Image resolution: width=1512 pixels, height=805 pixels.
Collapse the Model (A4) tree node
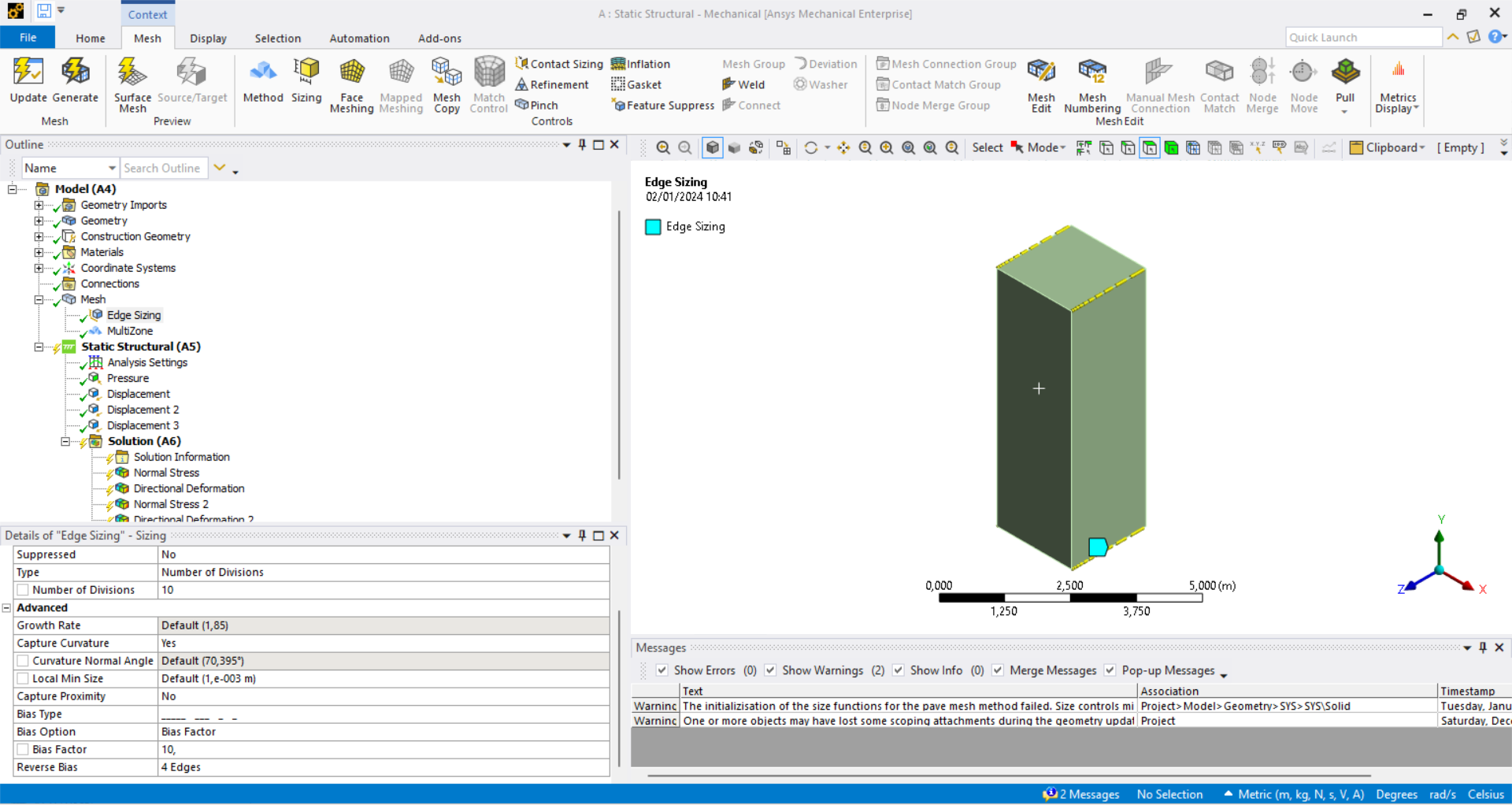coord(12,189)
